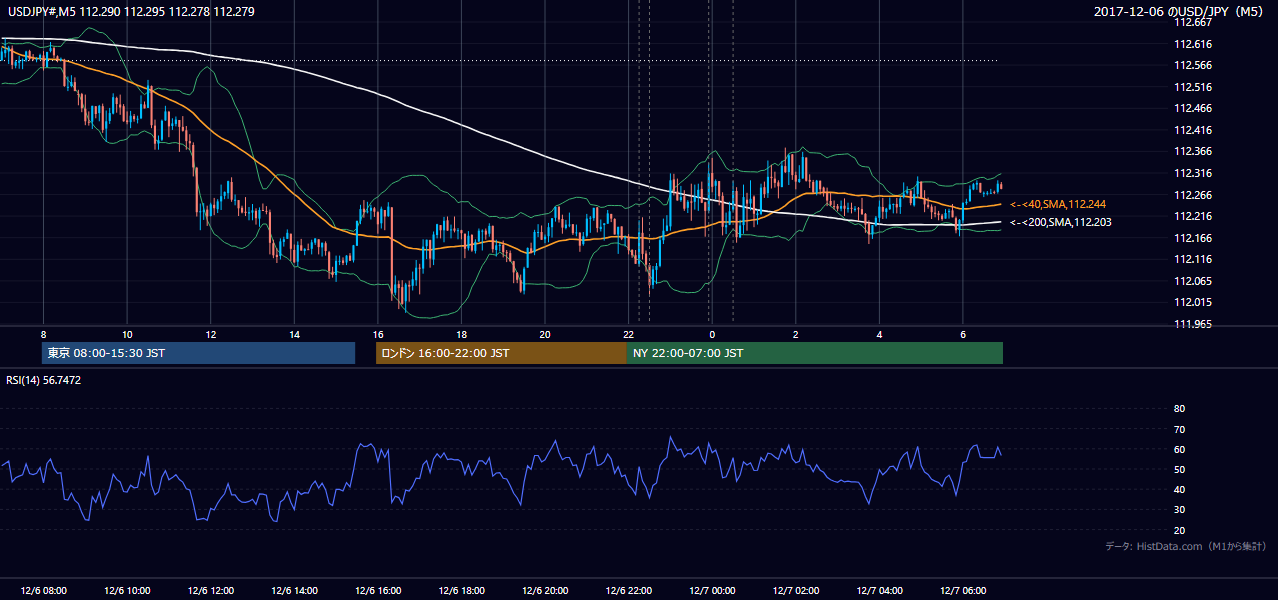Image resolution: width=1278 pixels, height=600 pixels.
Task: Click RSI scale level 60
Action: (1179, 449)
